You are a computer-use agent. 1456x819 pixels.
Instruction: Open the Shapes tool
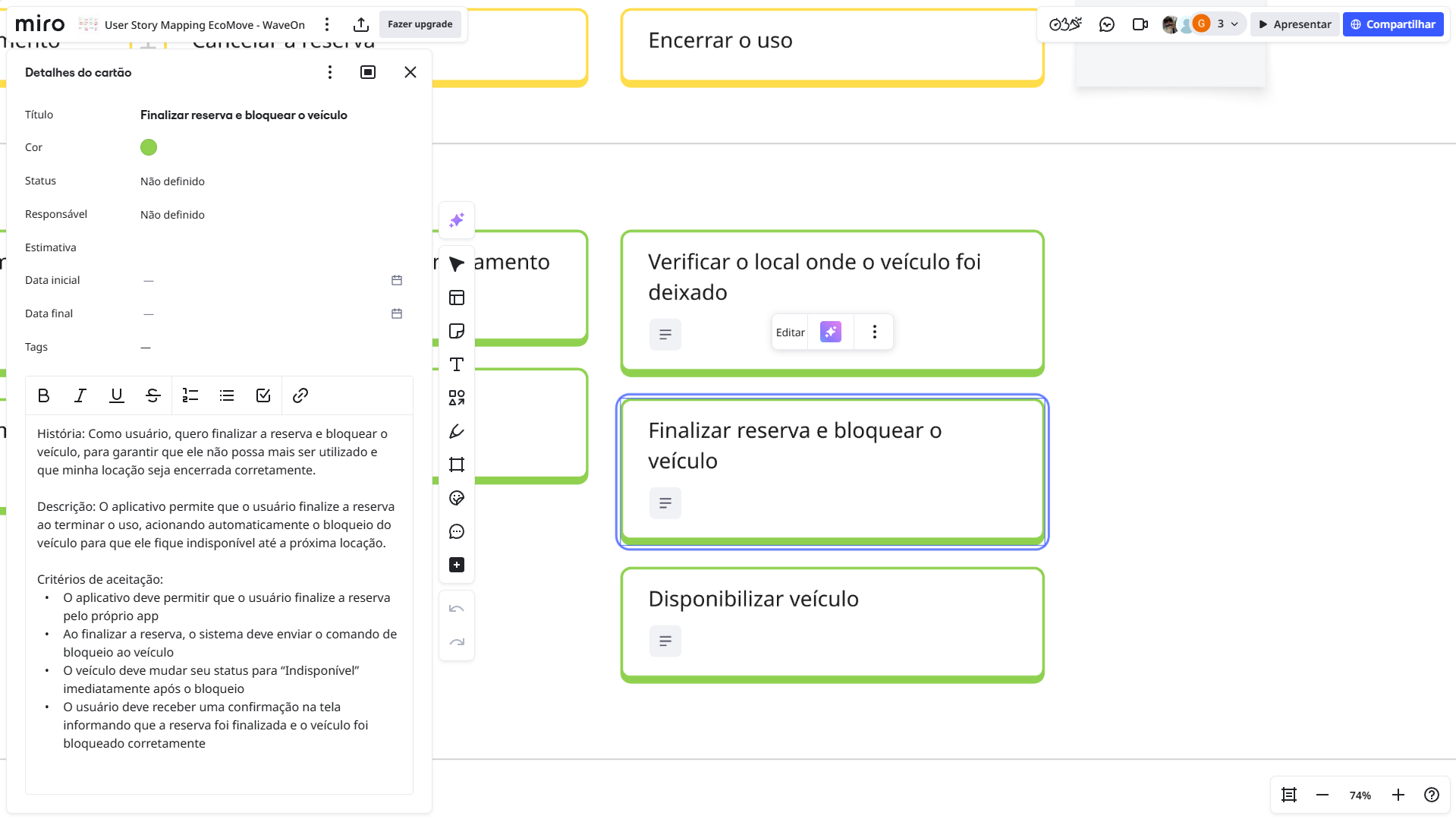point(456,398)
